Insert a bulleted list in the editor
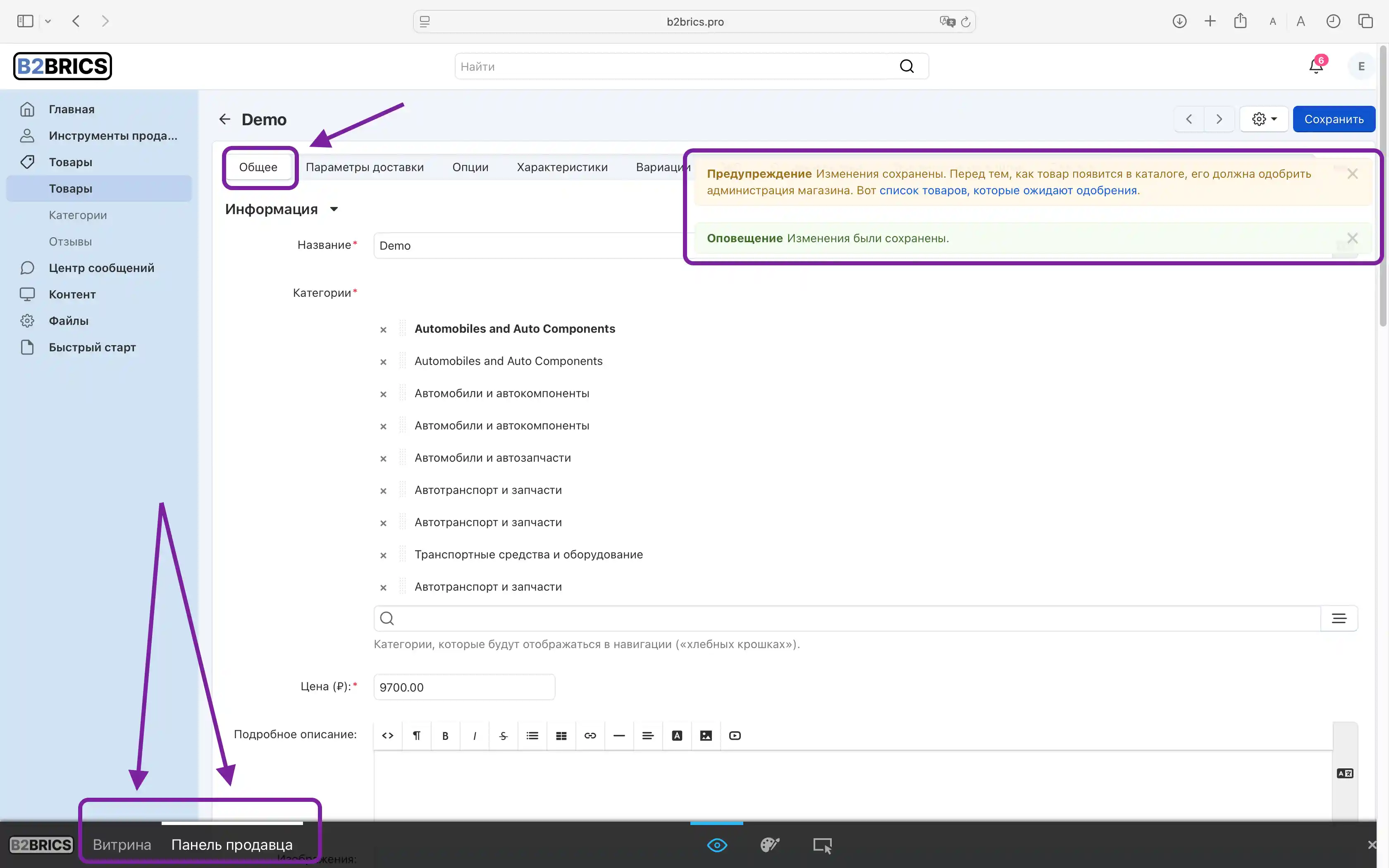Viewport: 1389px width, 868px height. [x=532, y=735]
